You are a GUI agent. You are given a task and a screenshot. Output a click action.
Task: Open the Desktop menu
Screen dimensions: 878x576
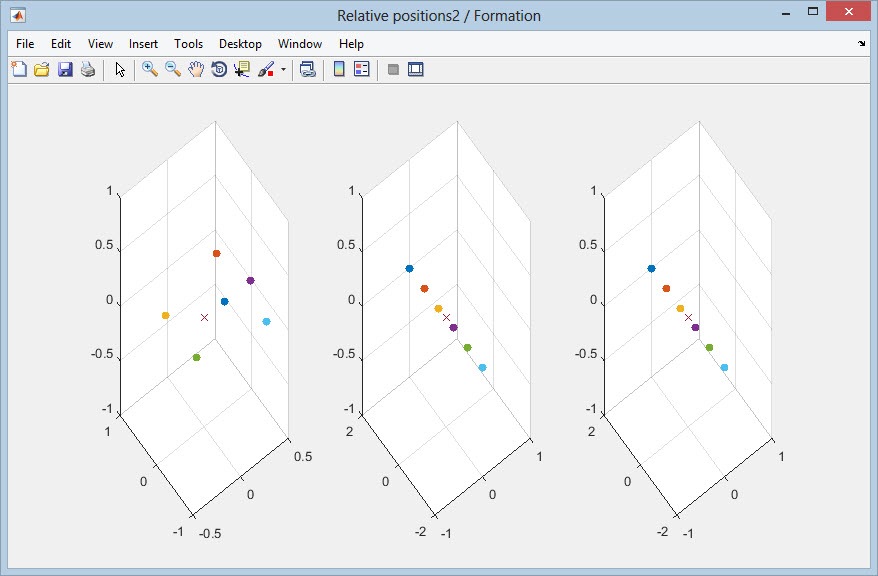(x=240, y=44)
